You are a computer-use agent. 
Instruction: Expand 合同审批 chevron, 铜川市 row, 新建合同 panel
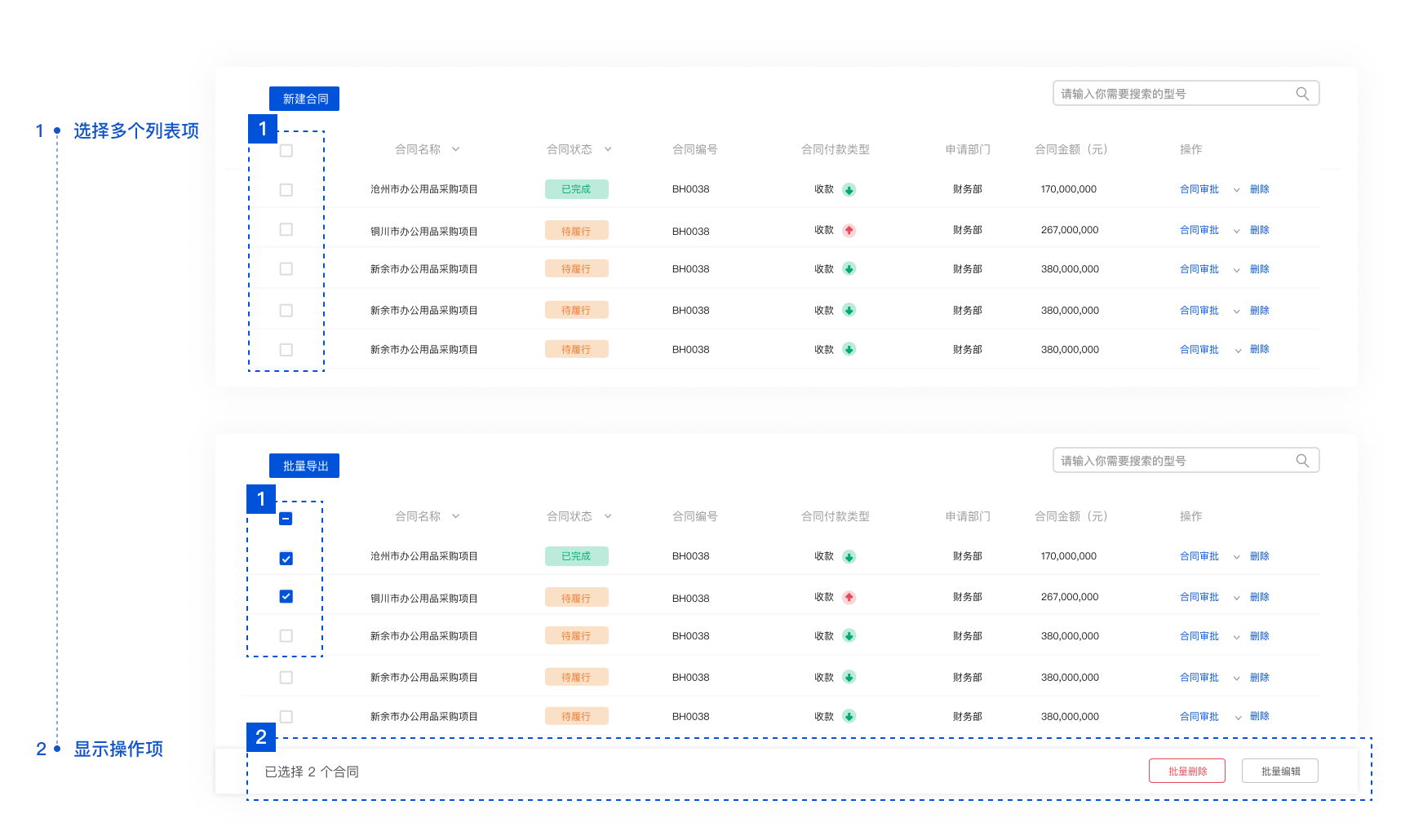click(1237, 231)
